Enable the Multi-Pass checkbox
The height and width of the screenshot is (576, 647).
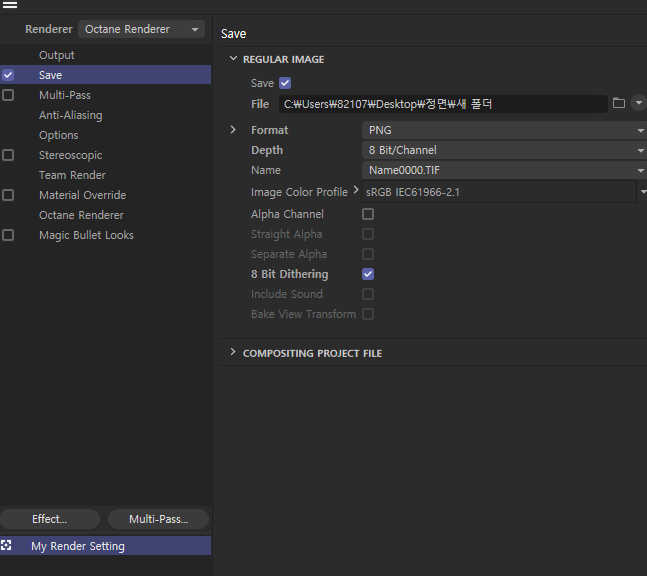point(8,95)
